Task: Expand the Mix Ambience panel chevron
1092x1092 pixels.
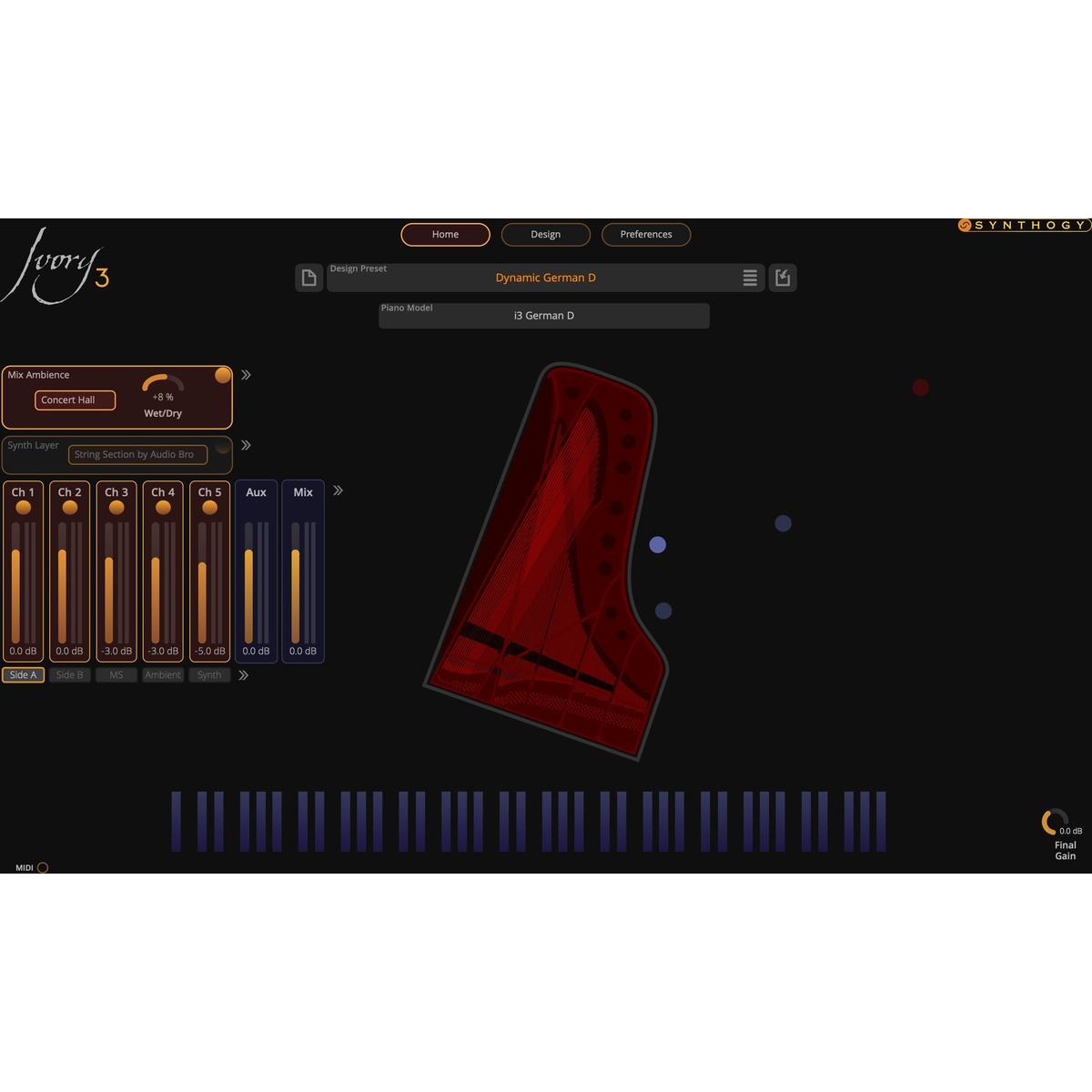Action: tap(246, 375)
